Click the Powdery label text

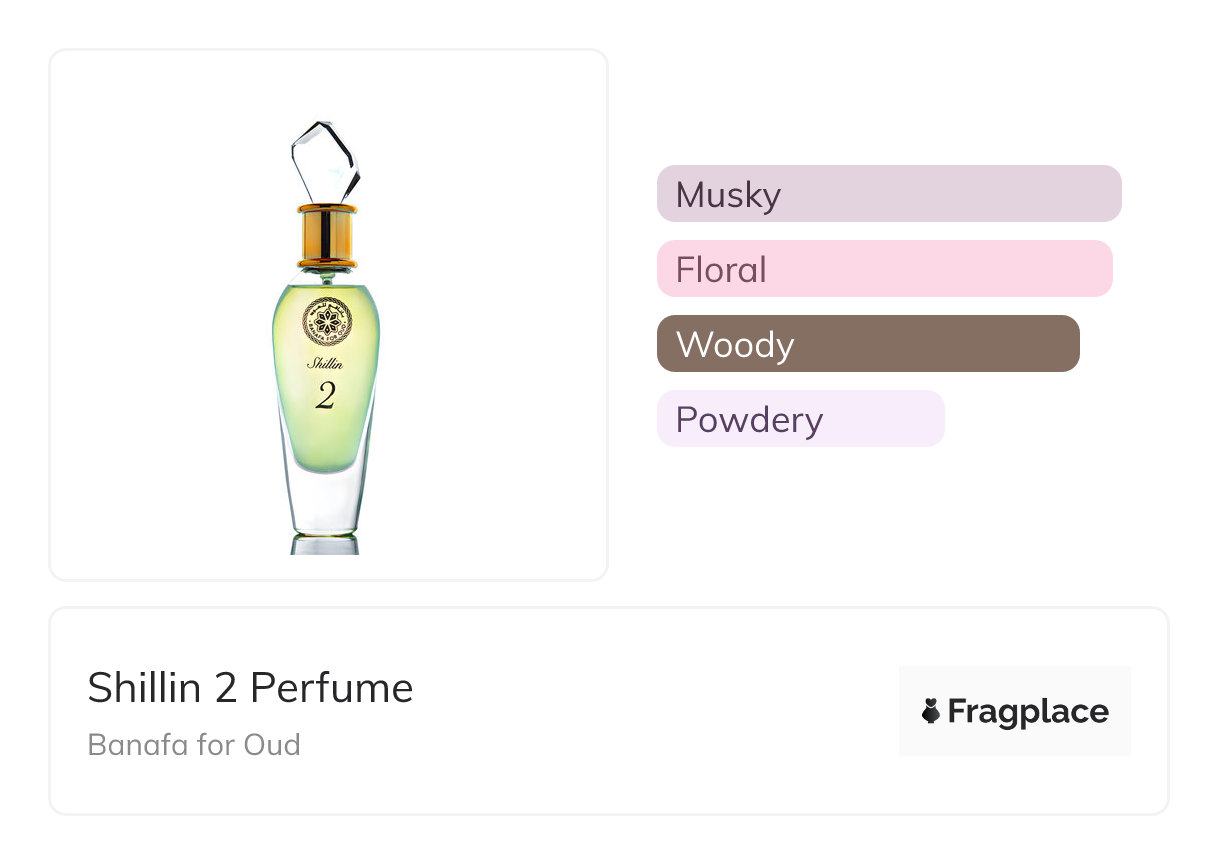pyautogui.click(x=749, y=420)
